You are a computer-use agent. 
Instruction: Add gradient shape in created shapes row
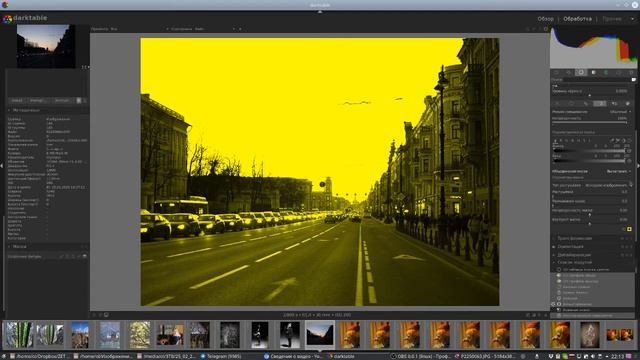tap(85, 256)
